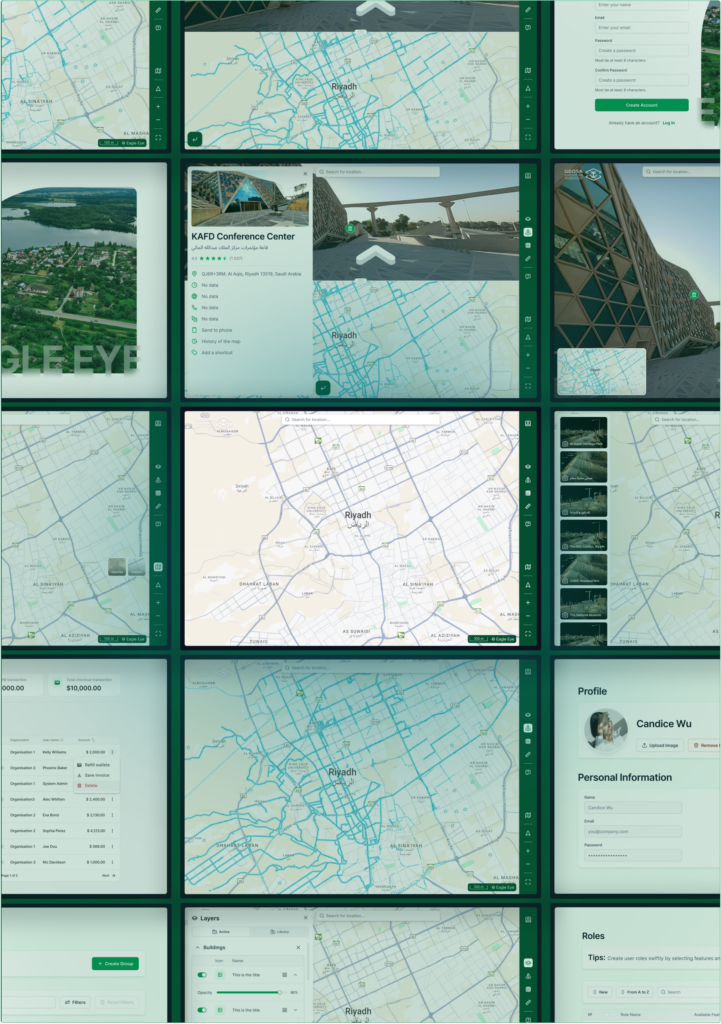Toggle the layer switch below the Opacity slider
Viewport: 721px width, 1024px height.
click(x=202, y=1010)
